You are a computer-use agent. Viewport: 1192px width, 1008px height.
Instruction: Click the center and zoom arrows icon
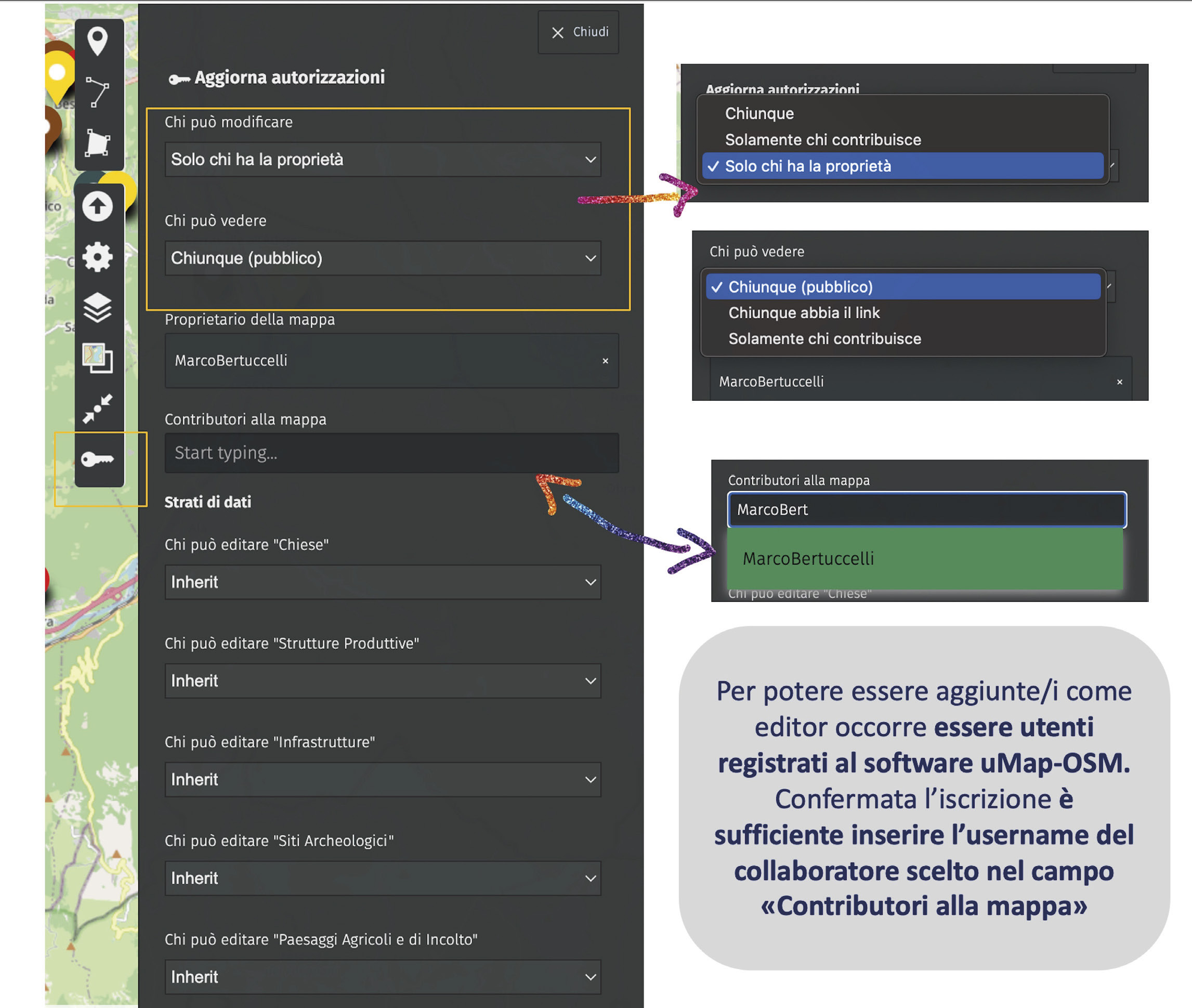click(x=98, y=409)
